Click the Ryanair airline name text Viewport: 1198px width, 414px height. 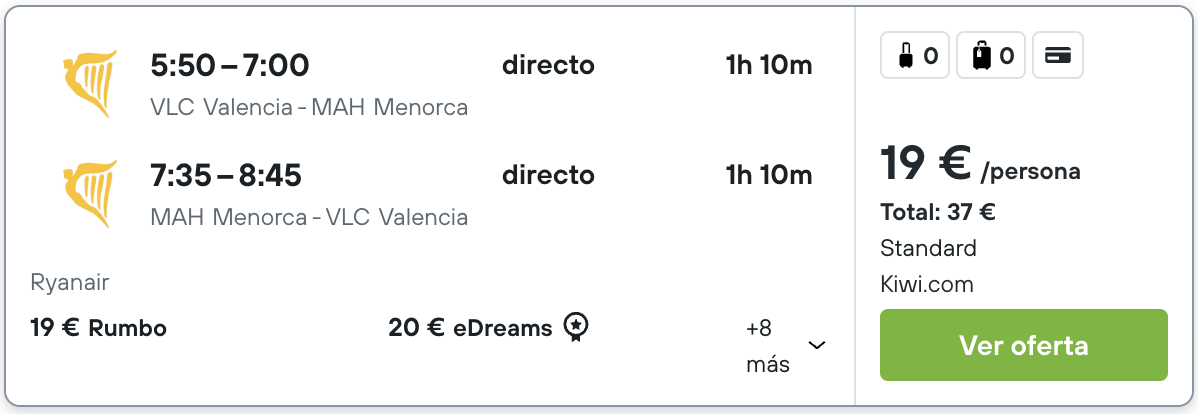coord(70,283)
